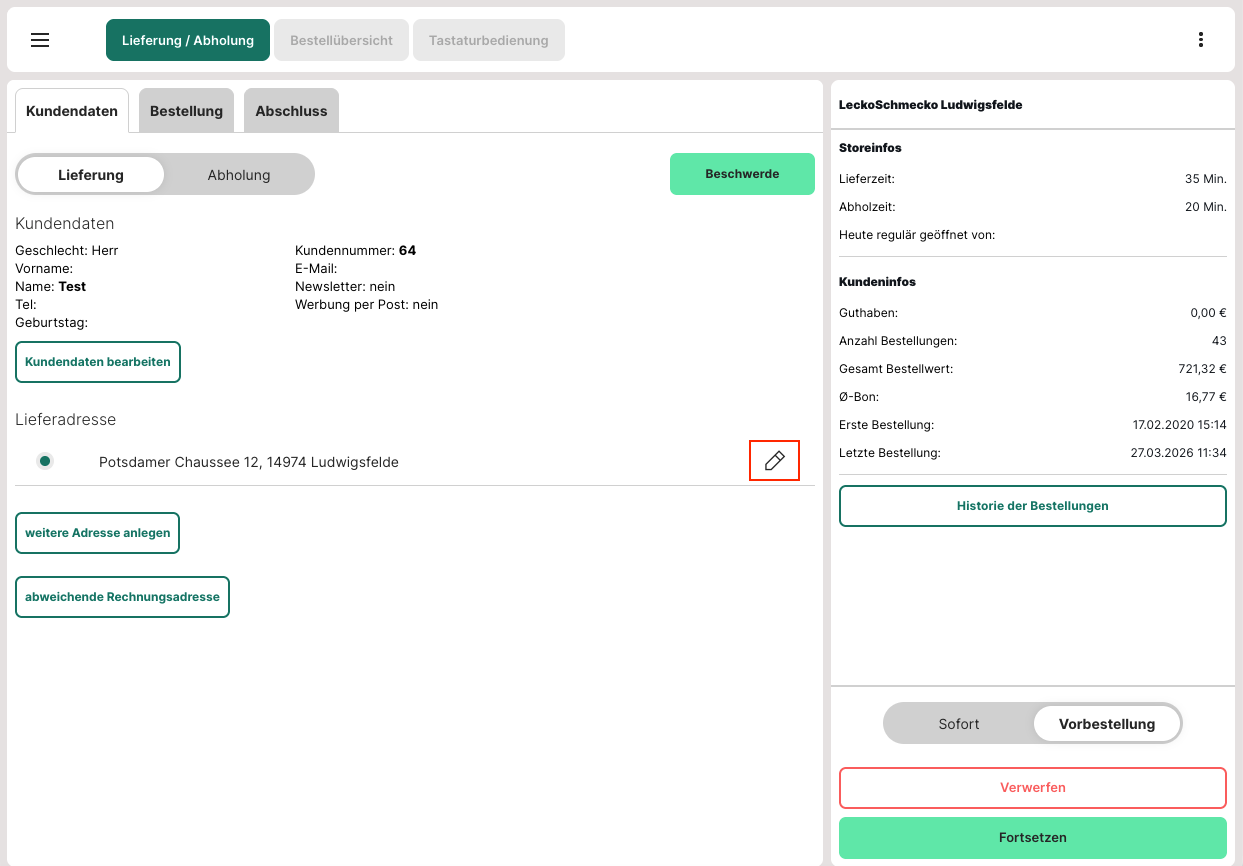Go to Bestellübersicht in top bar
Image resolution: width=1243 pixels, height=866 pixels.
click(341, 41)
